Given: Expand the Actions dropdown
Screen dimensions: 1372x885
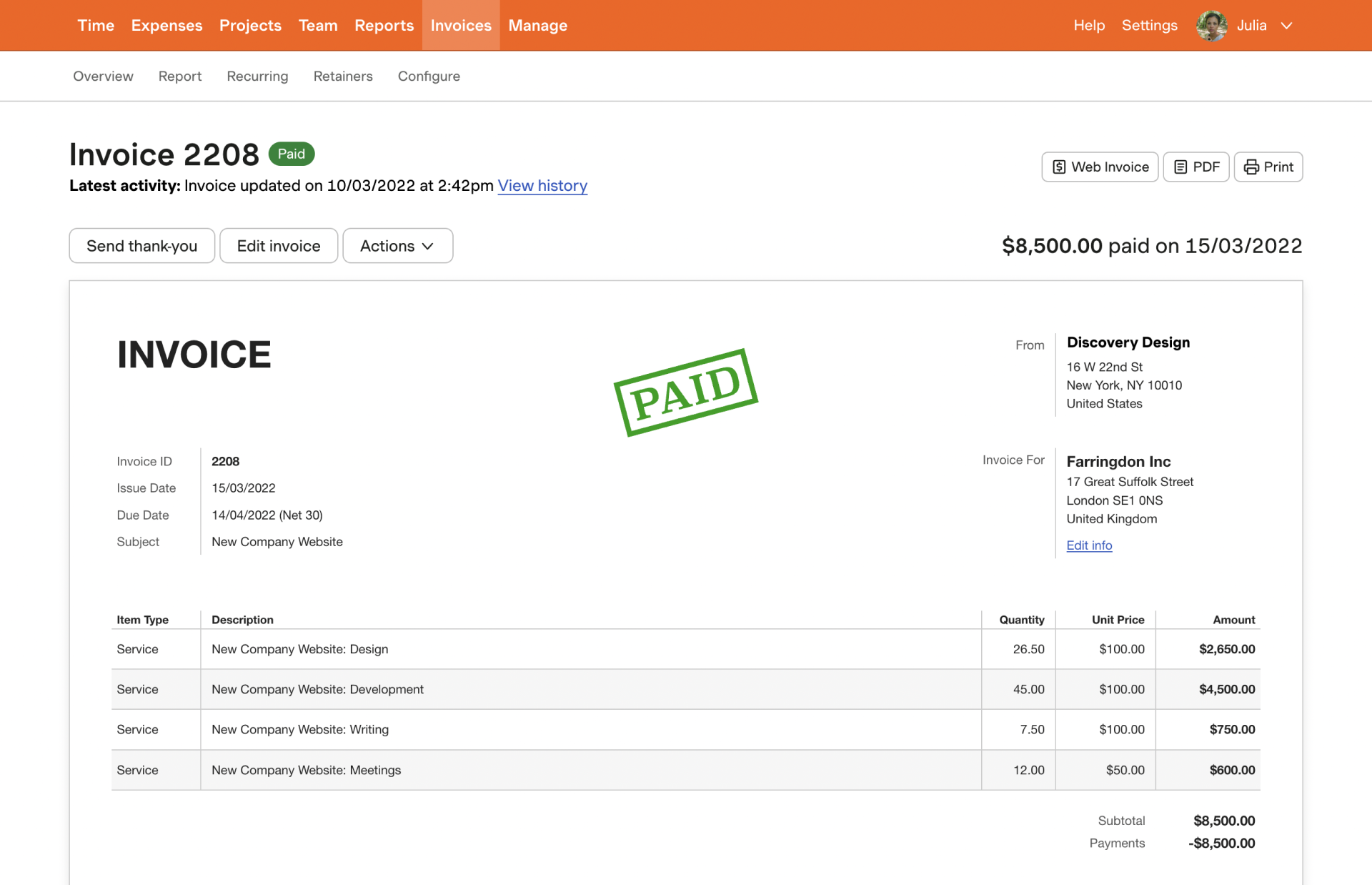Looking at the screenshot, I should 397,246.
